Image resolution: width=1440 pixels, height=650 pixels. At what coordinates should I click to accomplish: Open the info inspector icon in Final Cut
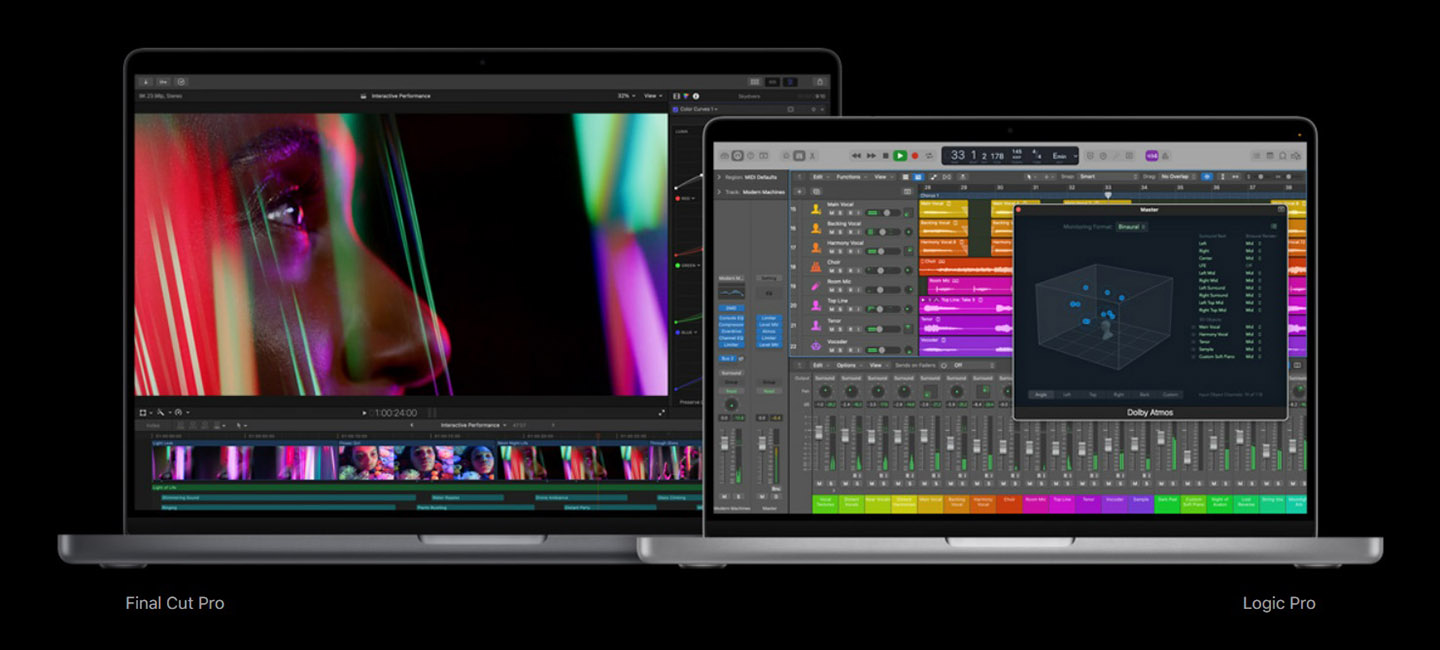coord(696,96)
